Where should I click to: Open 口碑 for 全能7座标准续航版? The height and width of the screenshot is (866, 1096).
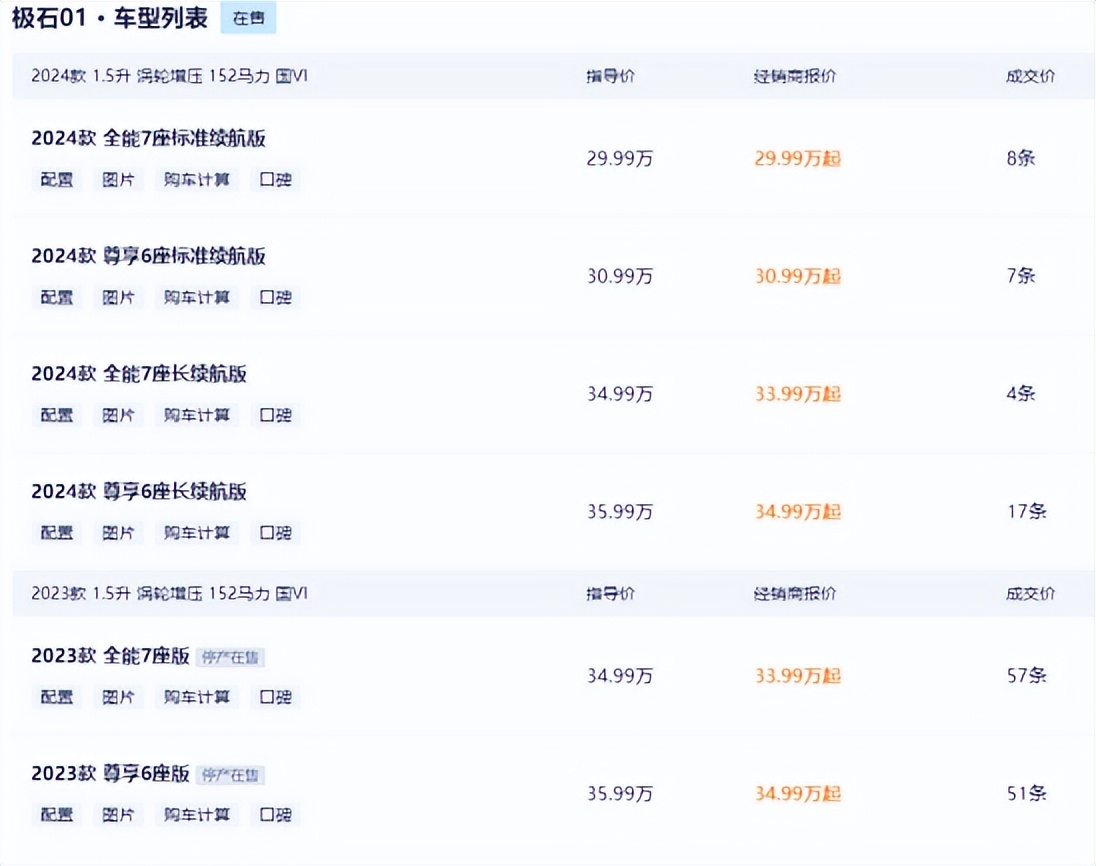point(275,180)
